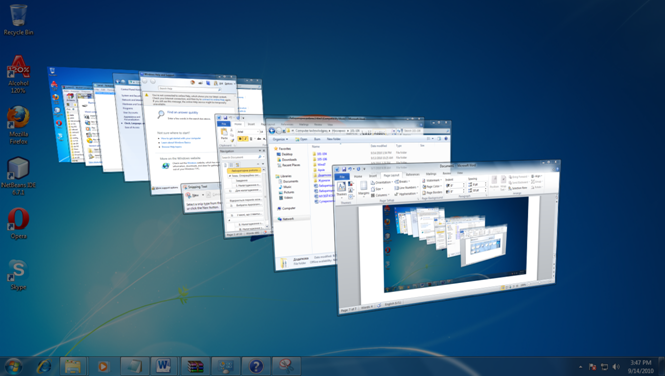Select Network in Explorer navigation pane
The height and width of the screenshot is (377, 666).
click(288, 219)
